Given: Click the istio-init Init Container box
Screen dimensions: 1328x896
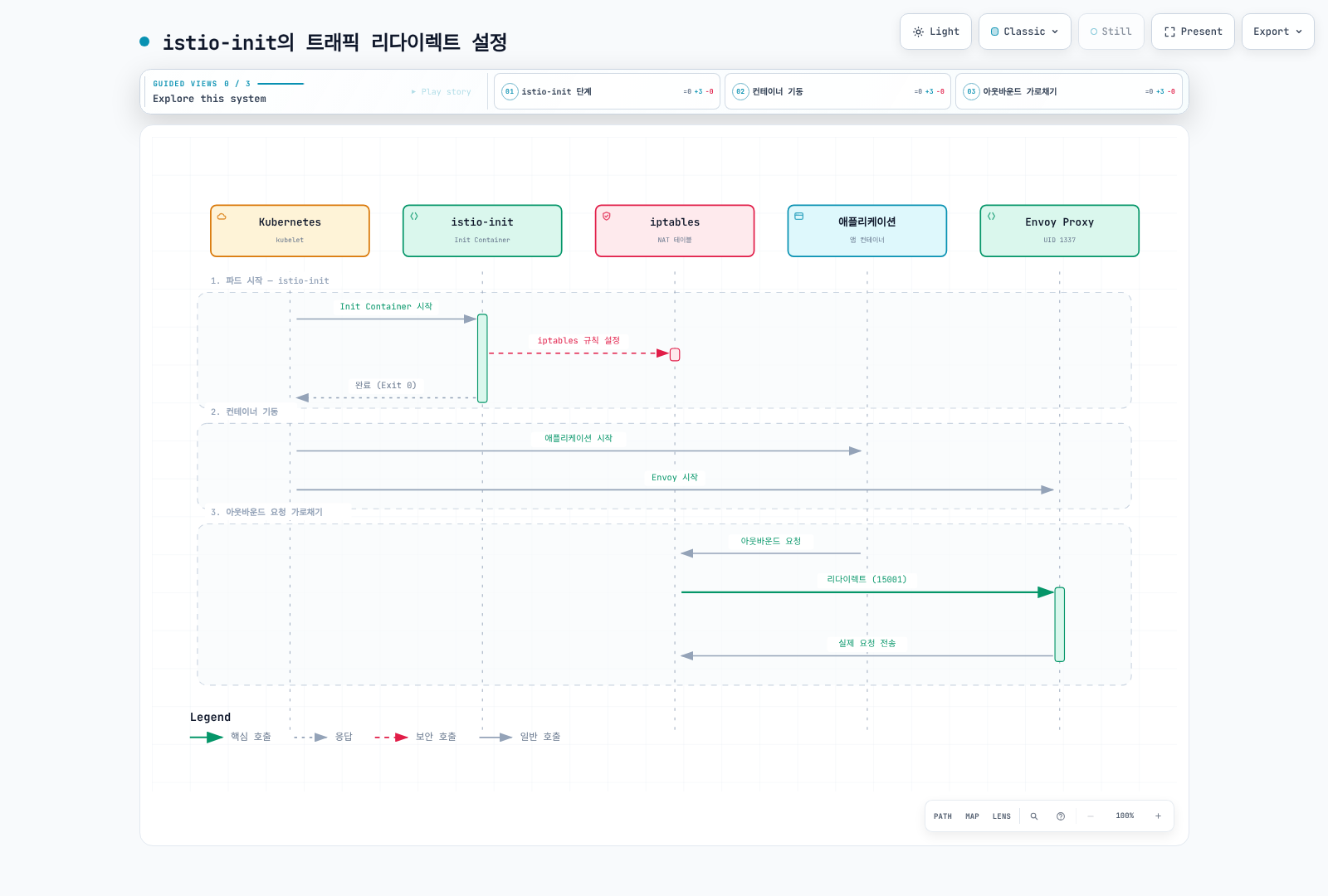Looking at the screenshot, I should pos(482,231).
